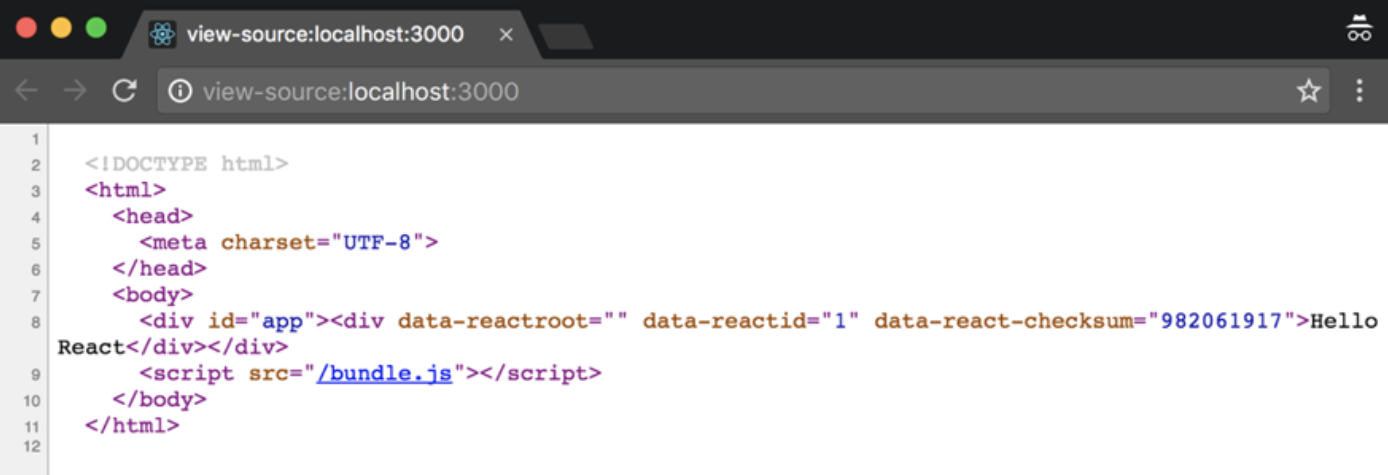Image resolution: width=1388 pixels, height=475 pixels.
Task: Click the DOCTYPE html declaration
Action: 187,164
